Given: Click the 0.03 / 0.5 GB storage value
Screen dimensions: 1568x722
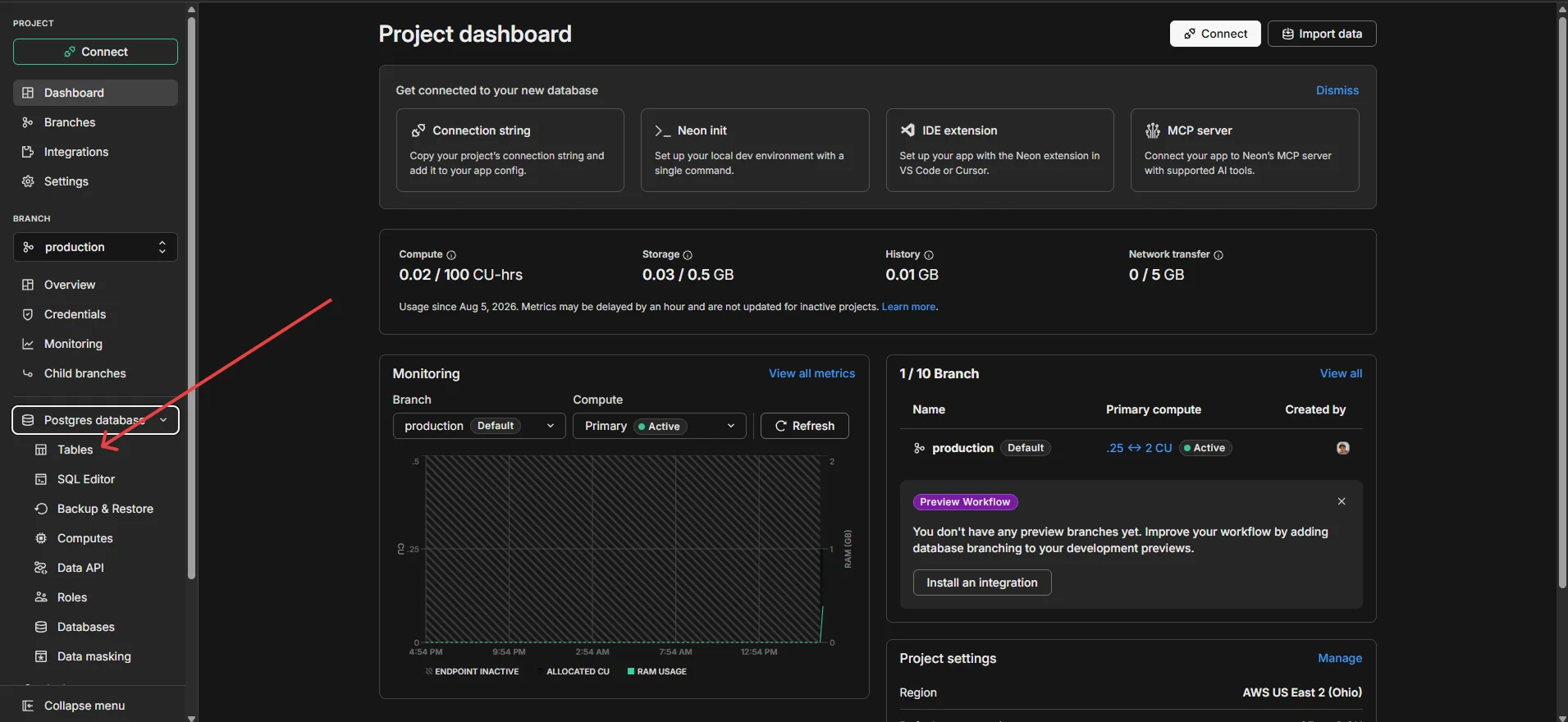Looking at the screenshot, I should (688, 275).
